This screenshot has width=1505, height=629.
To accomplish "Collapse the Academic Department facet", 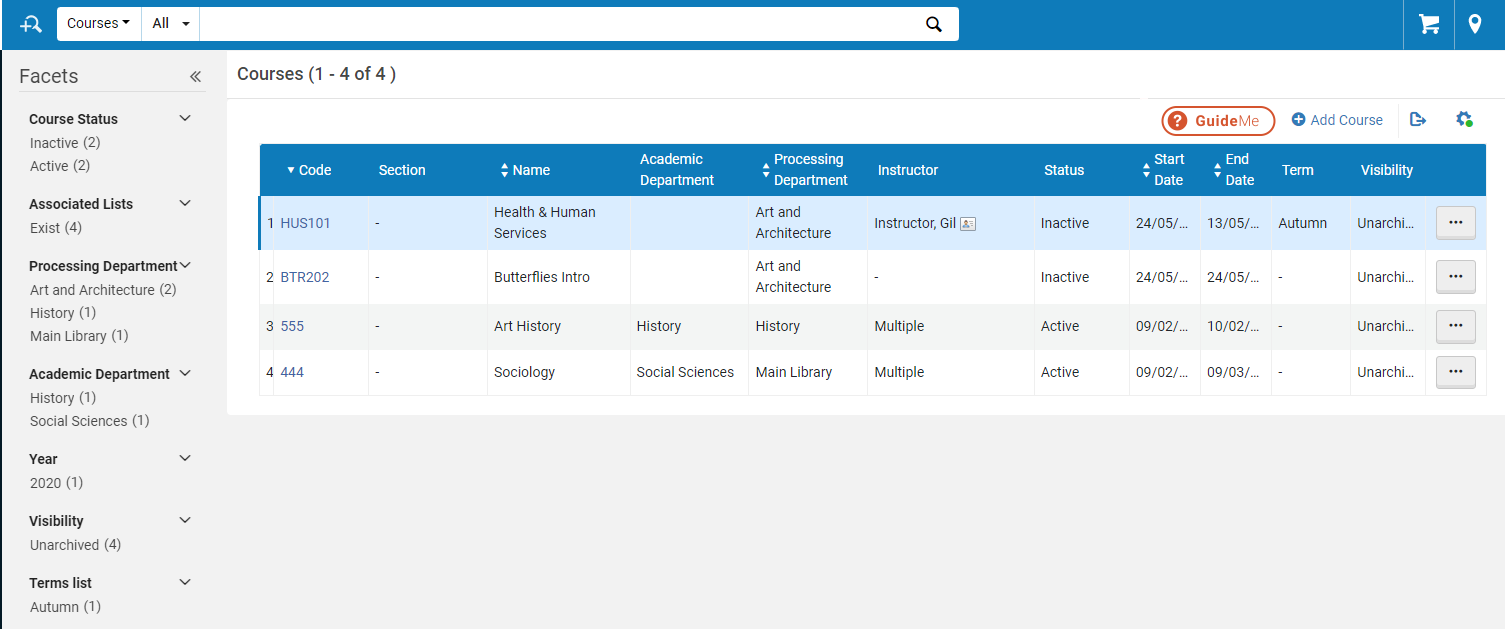I will coord(184,374).
